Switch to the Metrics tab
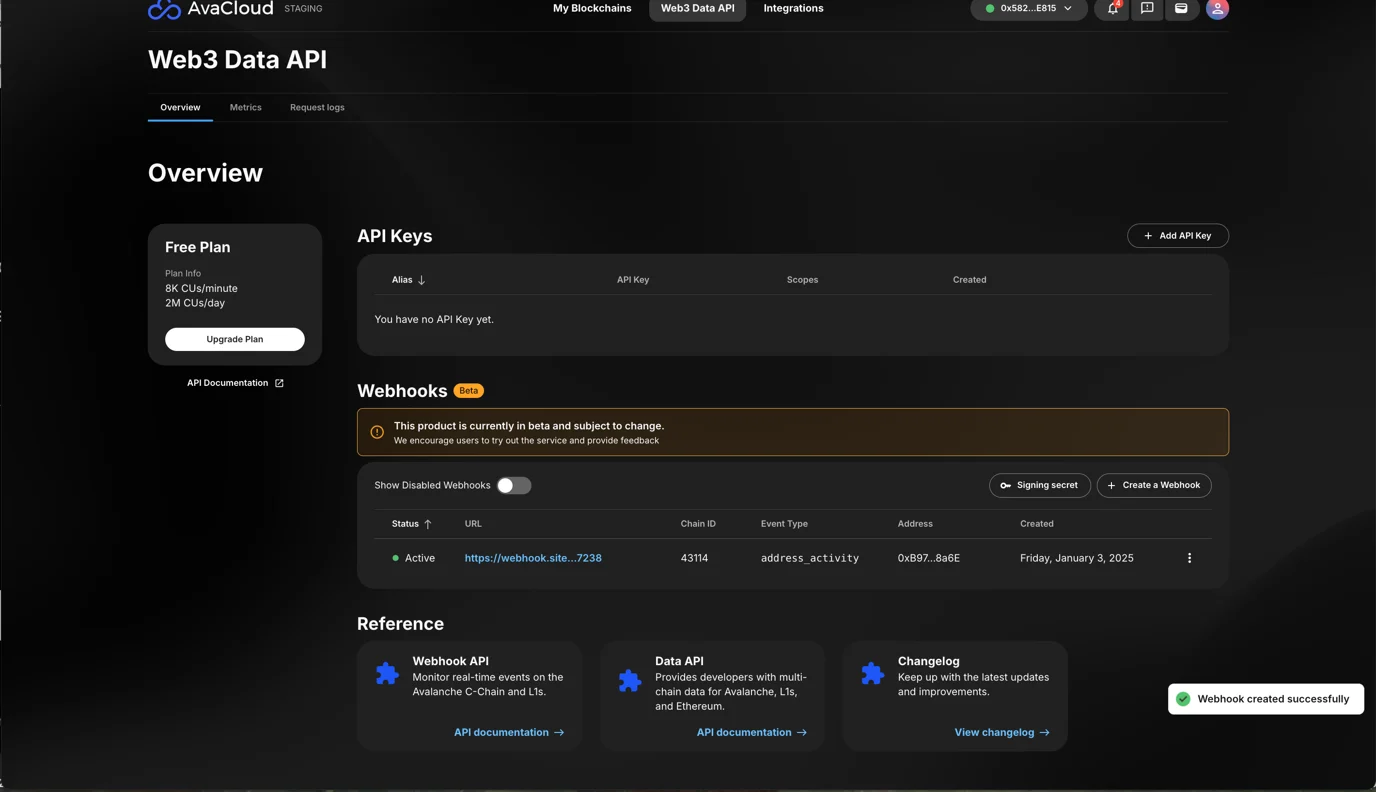The width and height of the screenshot is (1376, 792). [x=245, y=107]
